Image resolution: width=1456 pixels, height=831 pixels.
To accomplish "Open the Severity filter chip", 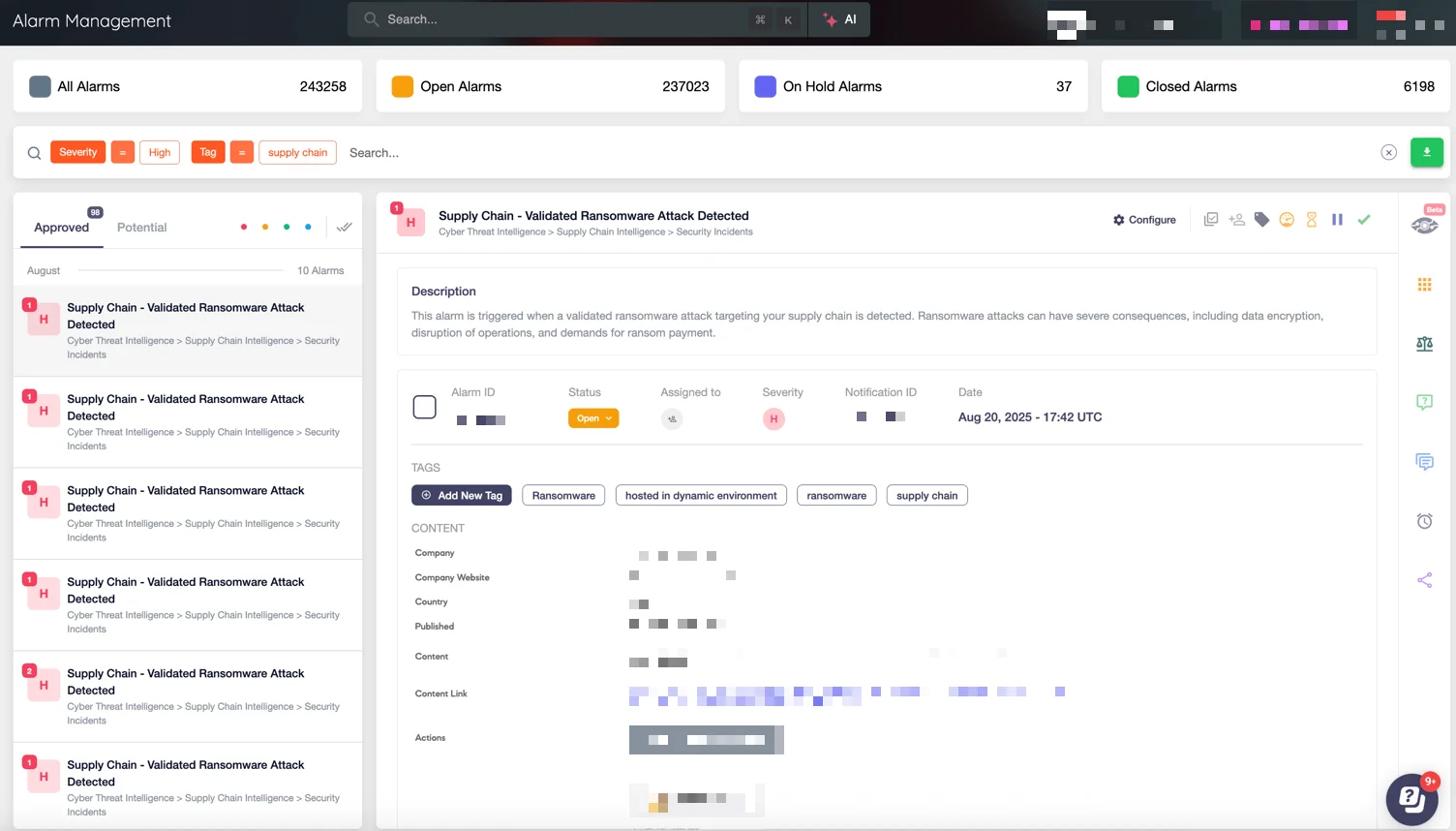I will coord(77,152).
